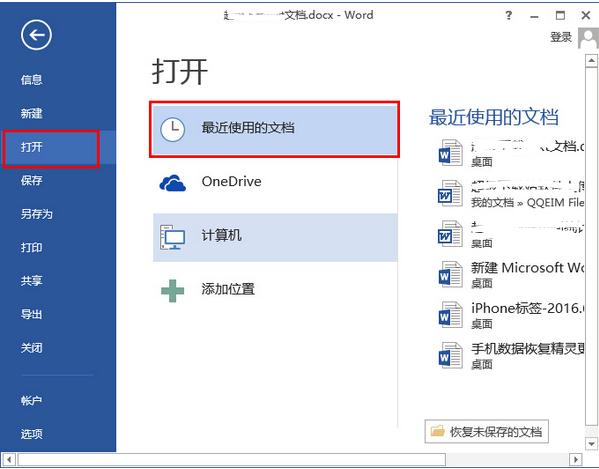The width and height of the screenshot is (599, 469).
Task: Click the clock icon for recent documents
Action: click(x=173, y=130)
